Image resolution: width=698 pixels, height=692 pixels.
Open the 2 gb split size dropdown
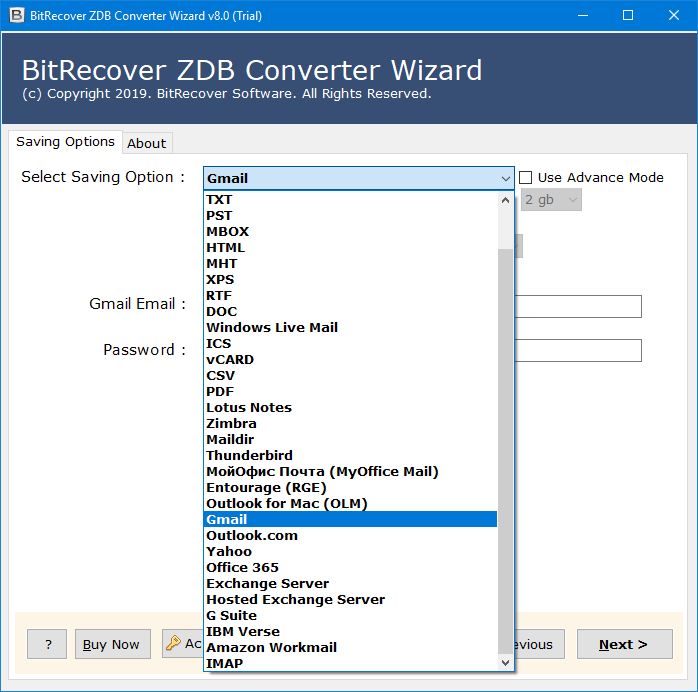tap(551, 200)
